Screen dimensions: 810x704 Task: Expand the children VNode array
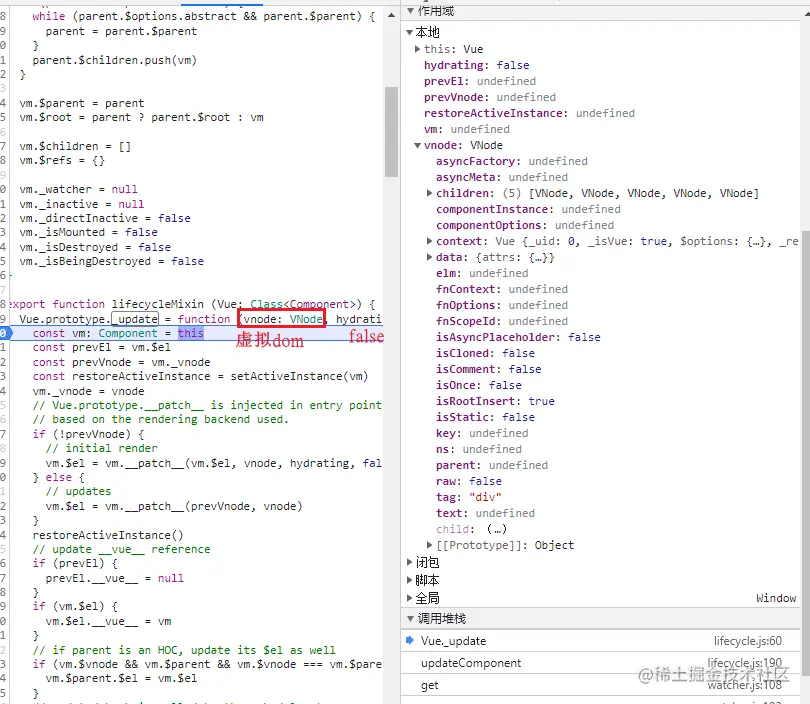(429, 193)
